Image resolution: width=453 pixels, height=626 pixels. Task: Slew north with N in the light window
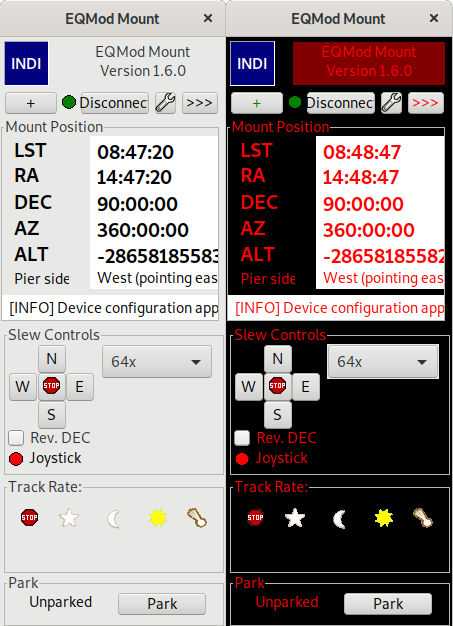click(x=52, y=359)
